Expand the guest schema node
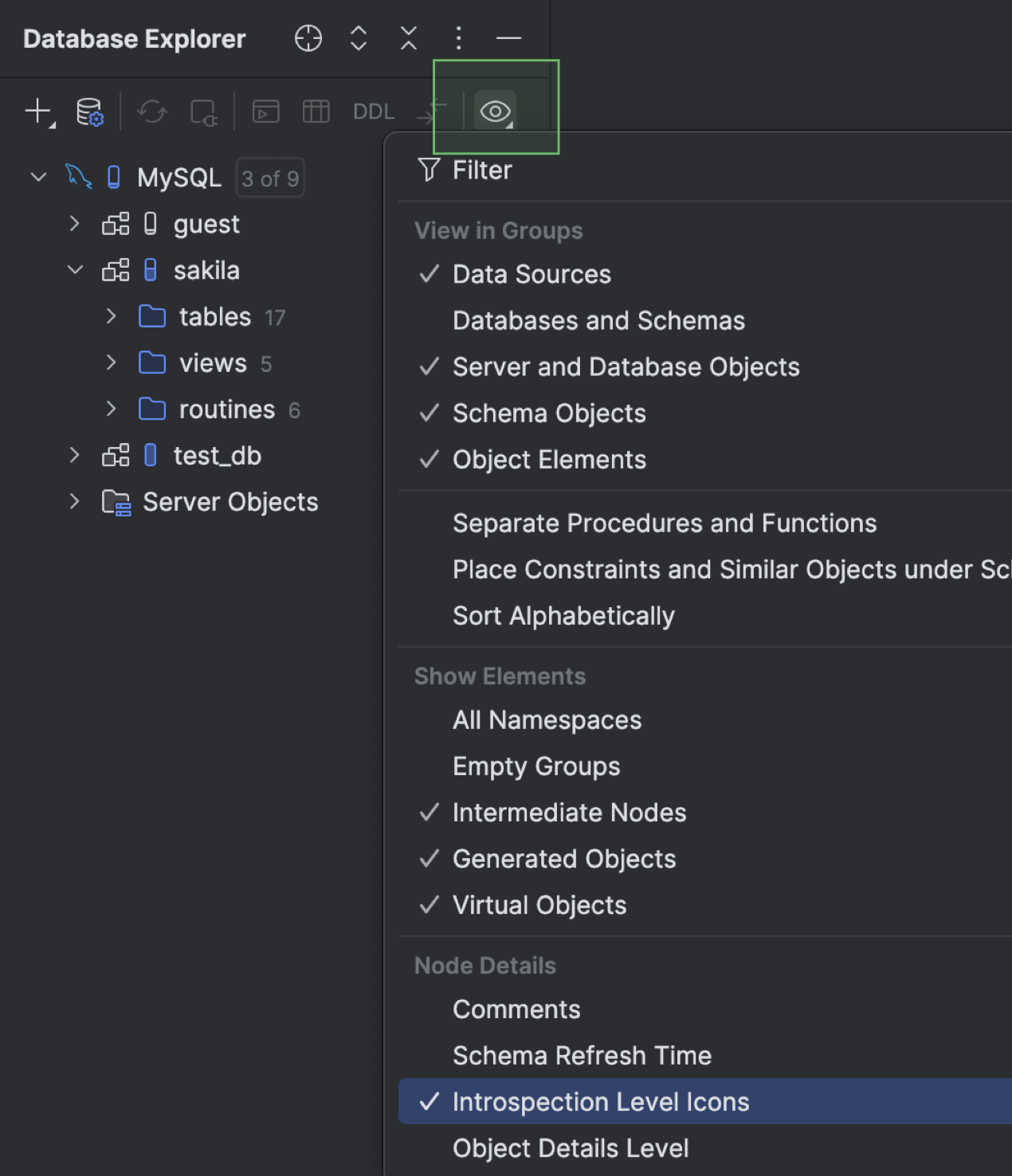Image resolution: width=1012 pixels, height=1176 pixels. 74,224
